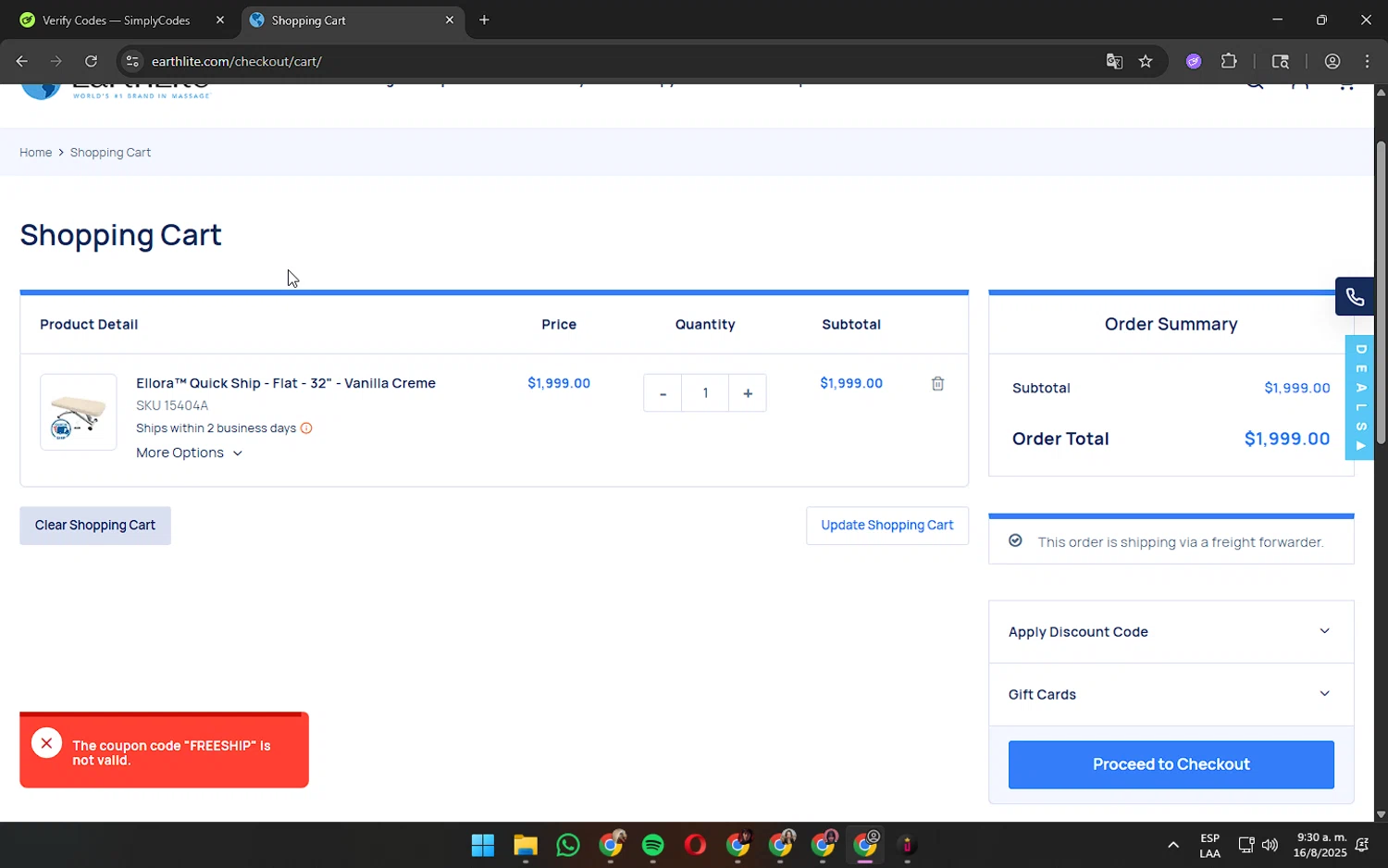1388x868 pixels.
Task: Increase quantity with plus button
Action: (748, 393)
